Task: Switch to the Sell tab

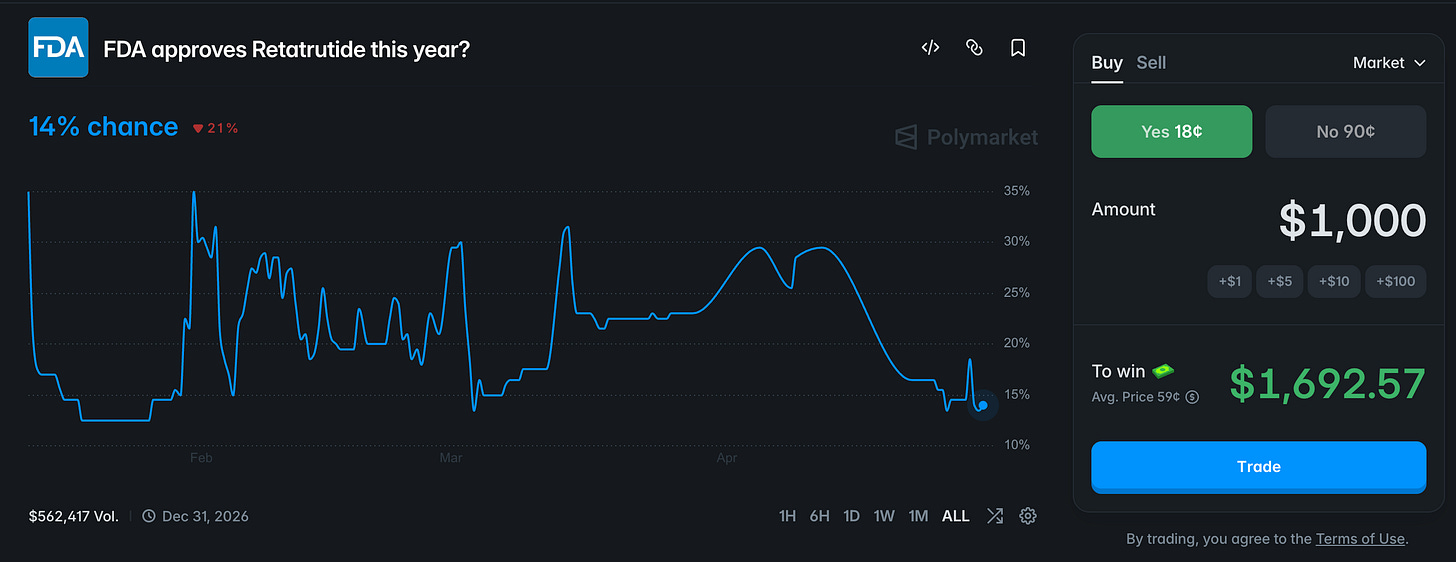Action: pyautogui.click(x=1151, y=63)
